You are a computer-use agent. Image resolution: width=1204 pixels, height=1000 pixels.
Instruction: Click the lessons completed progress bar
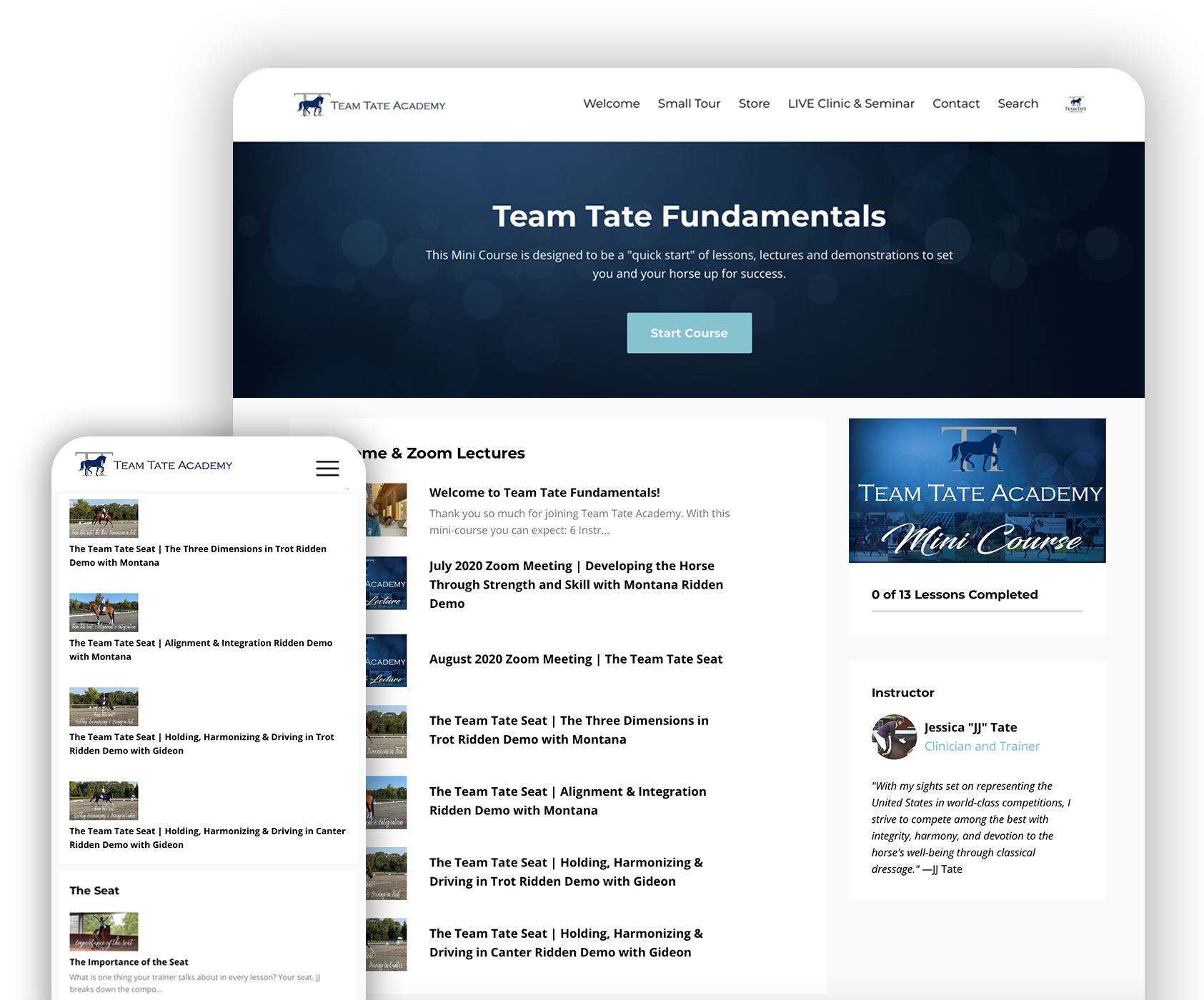[977, 611]
